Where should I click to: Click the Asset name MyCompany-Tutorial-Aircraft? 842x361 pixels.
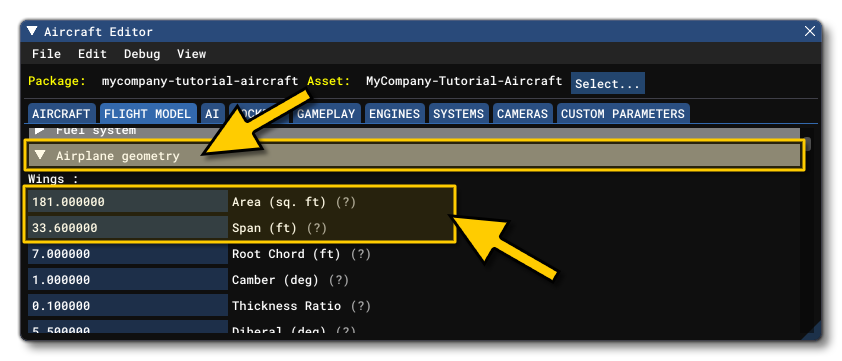pyautogui.click(x=464, y=81)
